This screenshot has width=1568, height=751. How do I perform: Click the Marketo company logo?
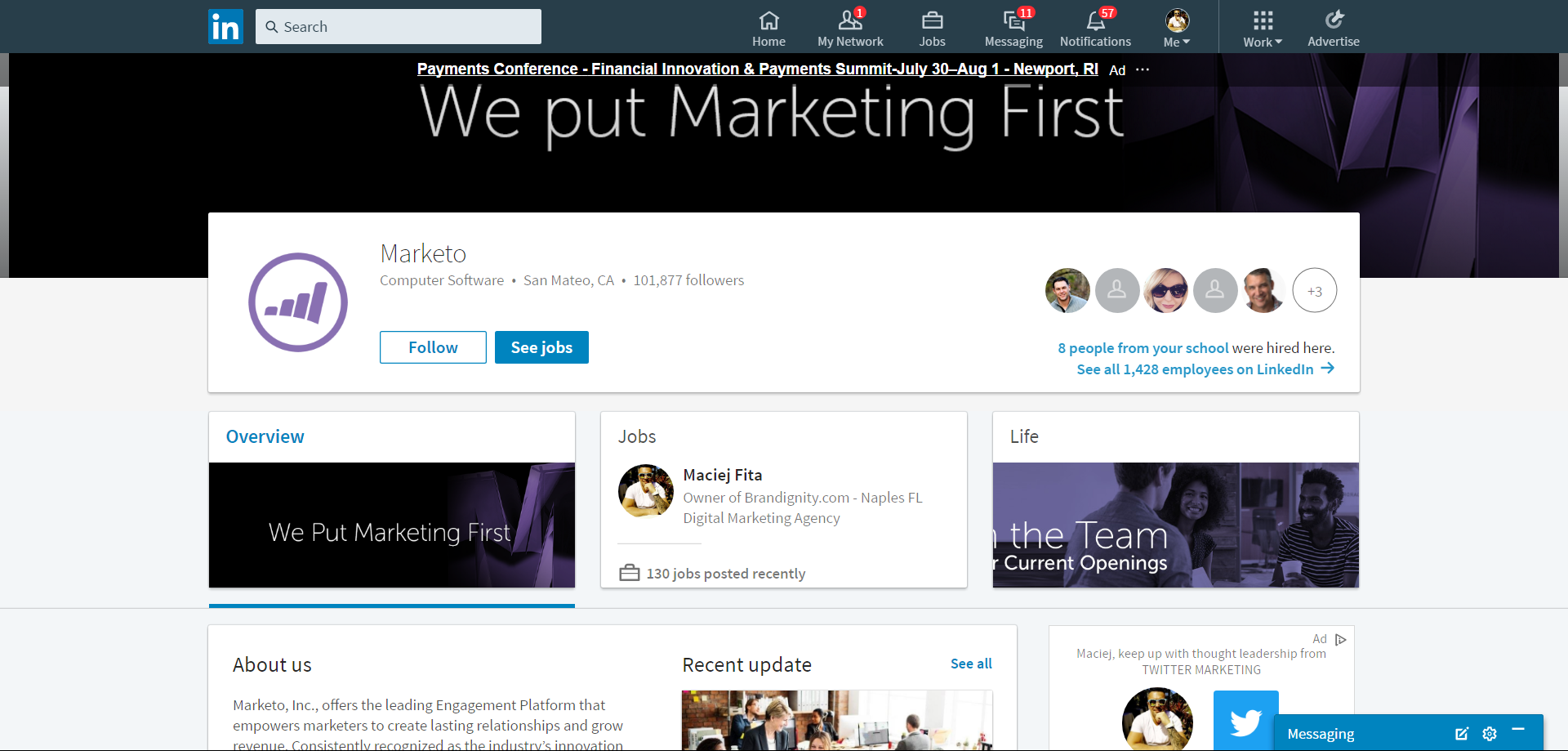298,302
